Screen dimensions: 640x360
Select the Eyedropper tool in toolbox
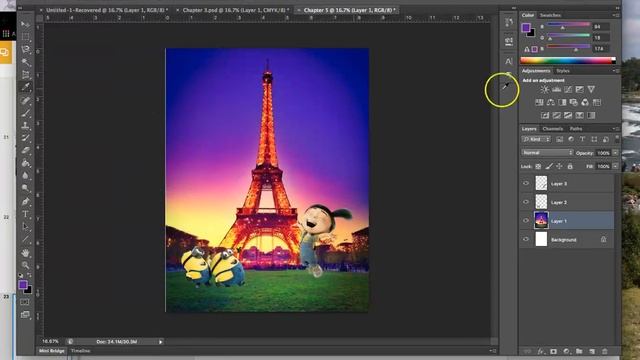[25, 87]
